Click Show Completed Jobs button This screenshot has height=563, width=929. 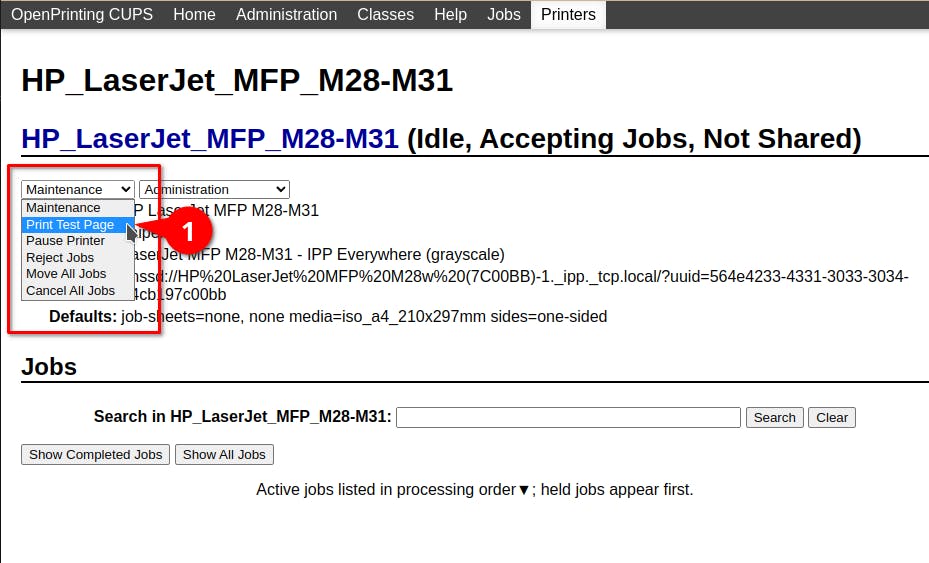(x=95, y=455)
